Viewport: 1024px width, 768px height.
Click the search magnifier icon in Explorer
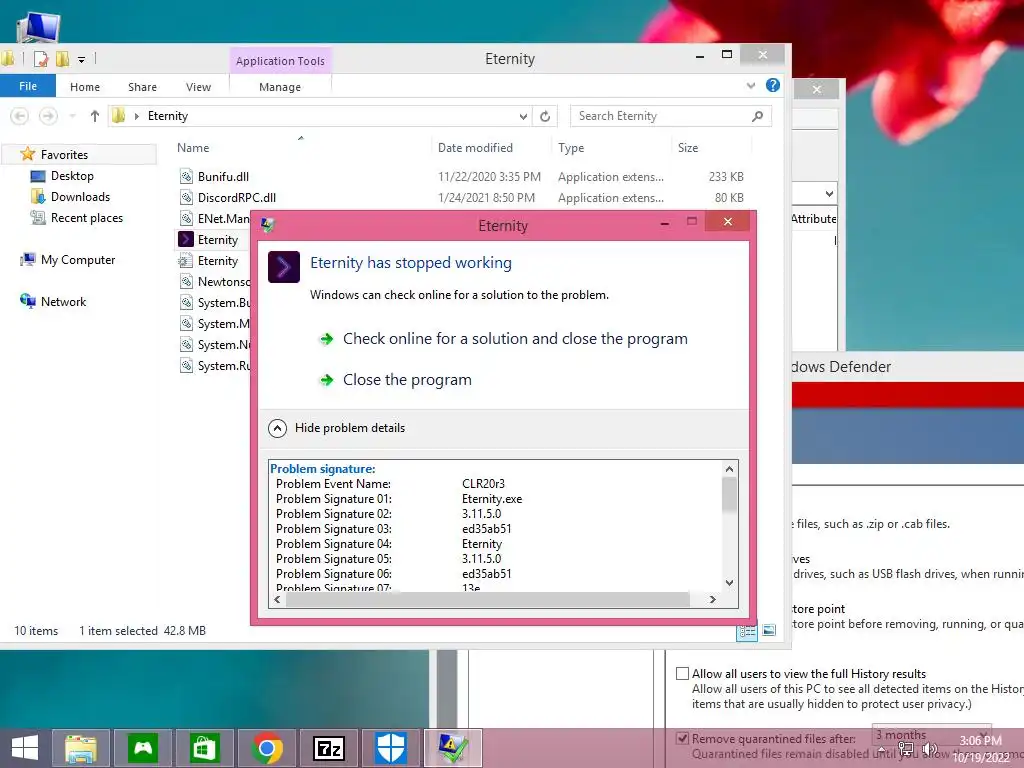[757, 116]
